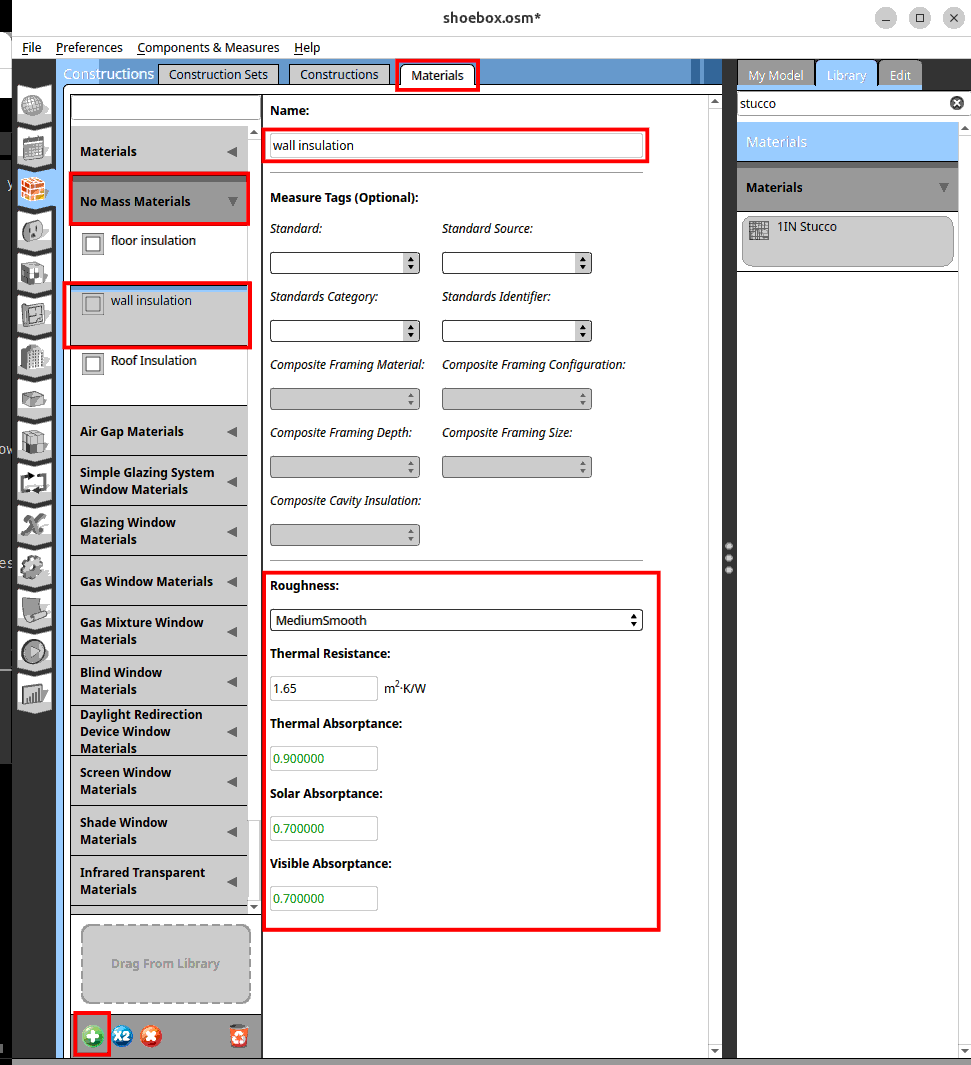Viewport: 971px width, 1065px height.
Task: Open the Site globe sidebar icon
Action: pos(34,105)
